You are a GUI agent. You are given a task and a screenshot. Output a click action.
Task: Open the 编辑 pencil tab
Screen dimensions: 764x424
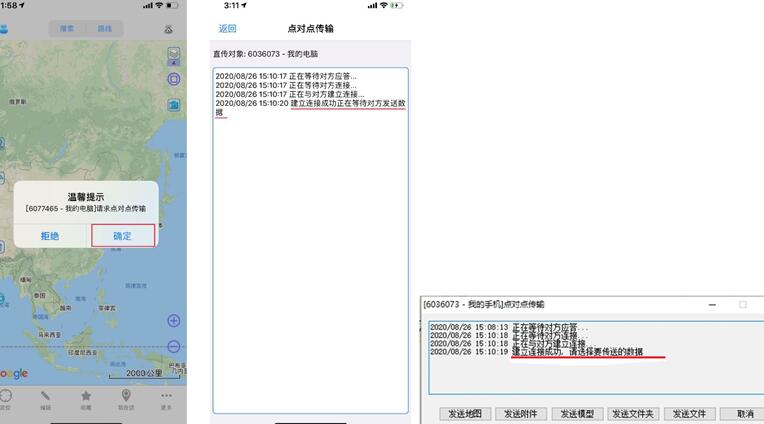tap(46, 399)
